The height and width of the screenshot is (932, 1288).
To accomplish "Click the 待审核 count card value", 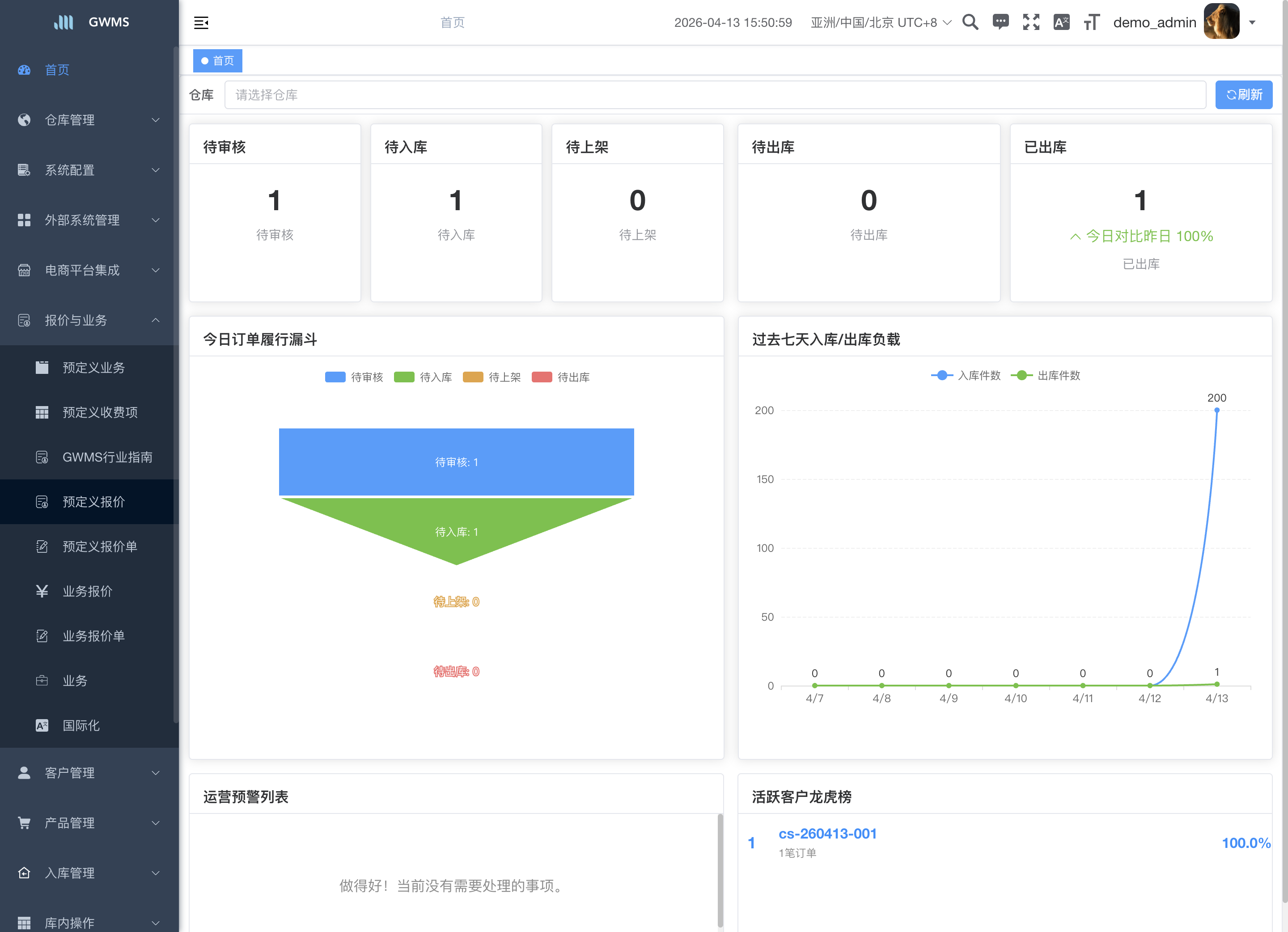I will click(274, 200).
